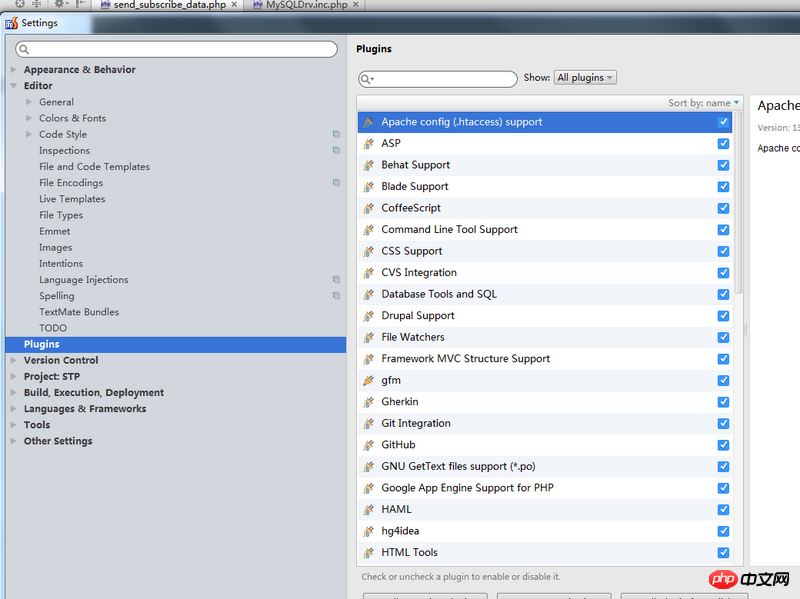Close the MySQLDrv.inc.php tab
Image resolution: width=800 pixels, height=599 pixels.
pos(356,5)
